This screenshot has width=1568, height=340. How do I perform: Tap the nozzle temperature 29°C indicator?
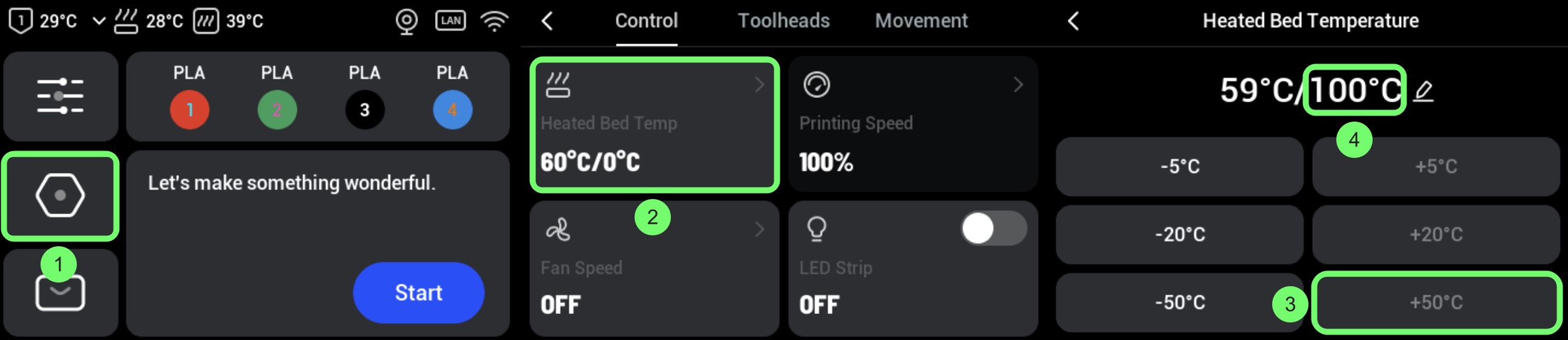pyautogui.click(x=44, y=21)
